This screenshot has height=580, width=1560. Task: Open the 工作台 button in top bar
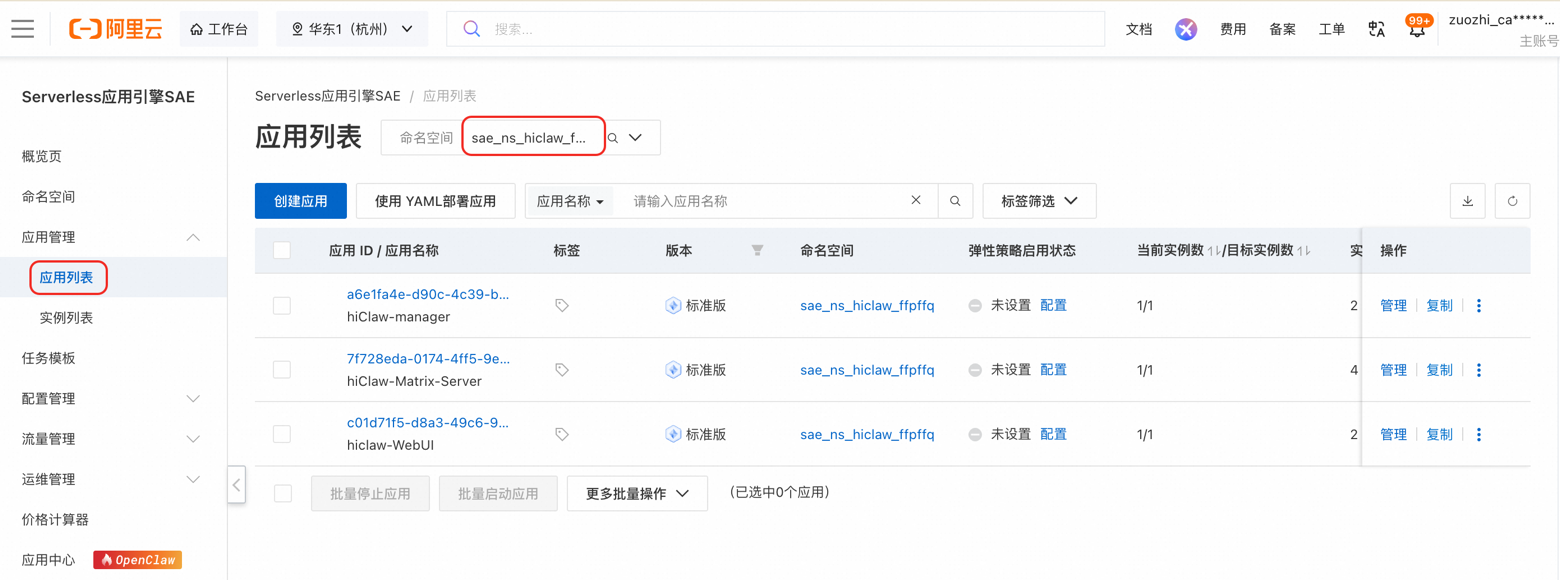pyautogui.click(x=219, y=29)
